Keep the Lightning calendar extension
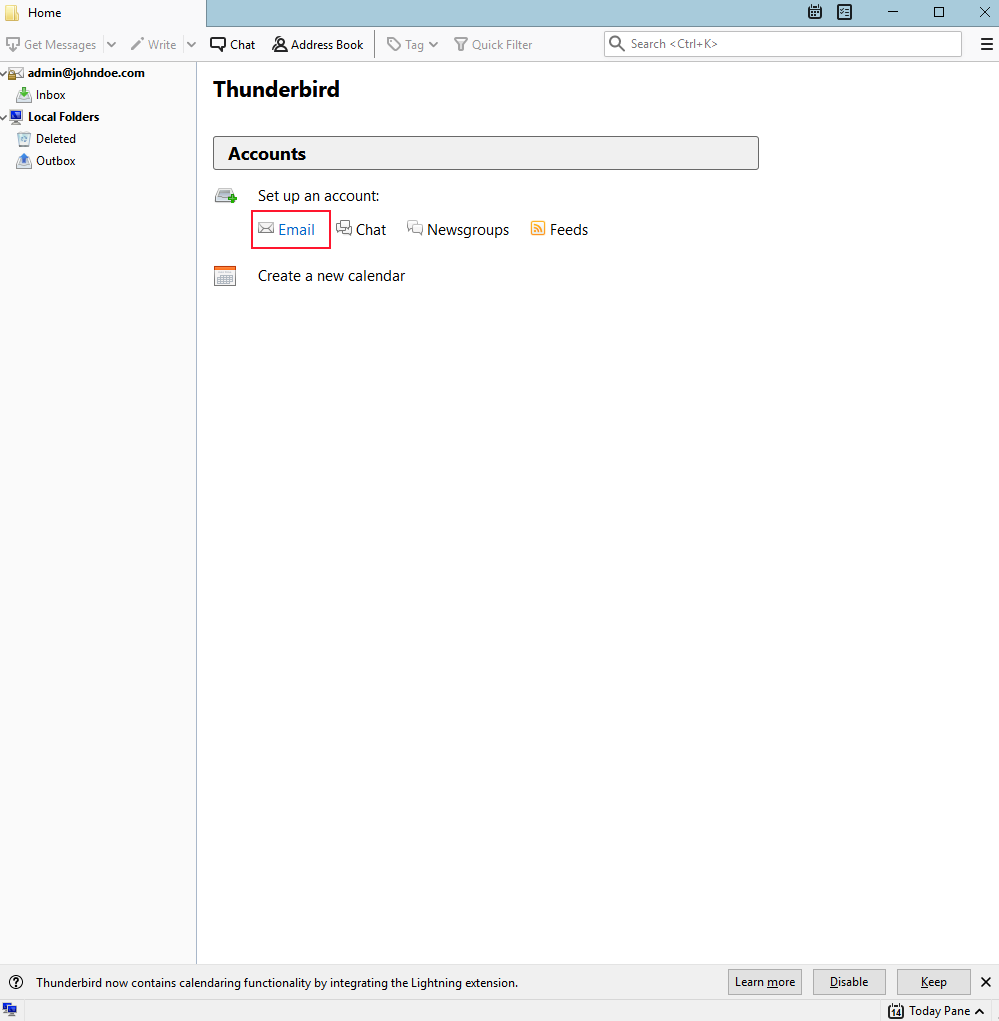Screen dimensions: 999x1021 point(933,982)
